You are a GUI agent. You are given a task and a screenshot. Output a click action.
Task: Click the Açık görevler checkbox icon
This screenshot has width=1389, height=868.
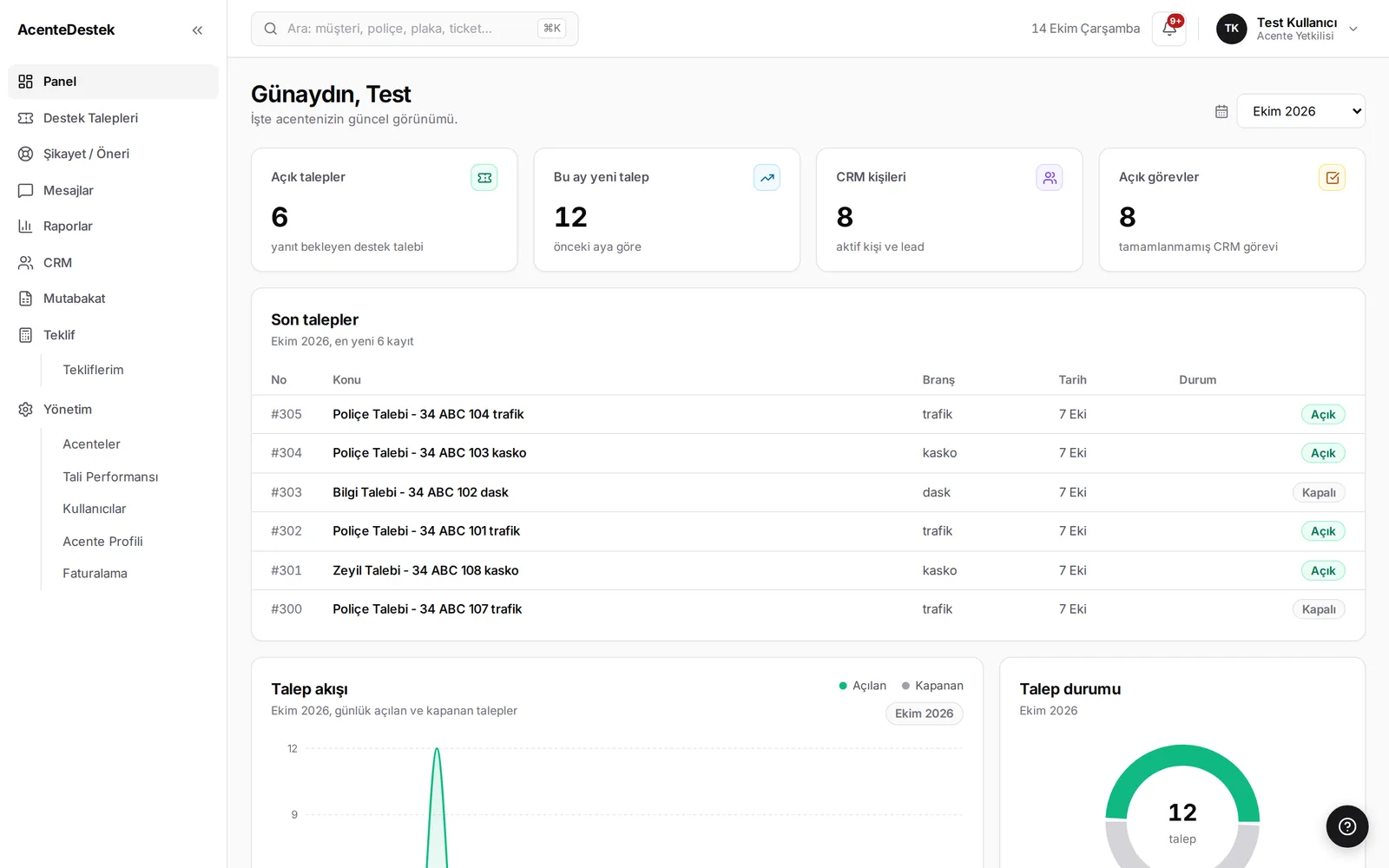1332,178
